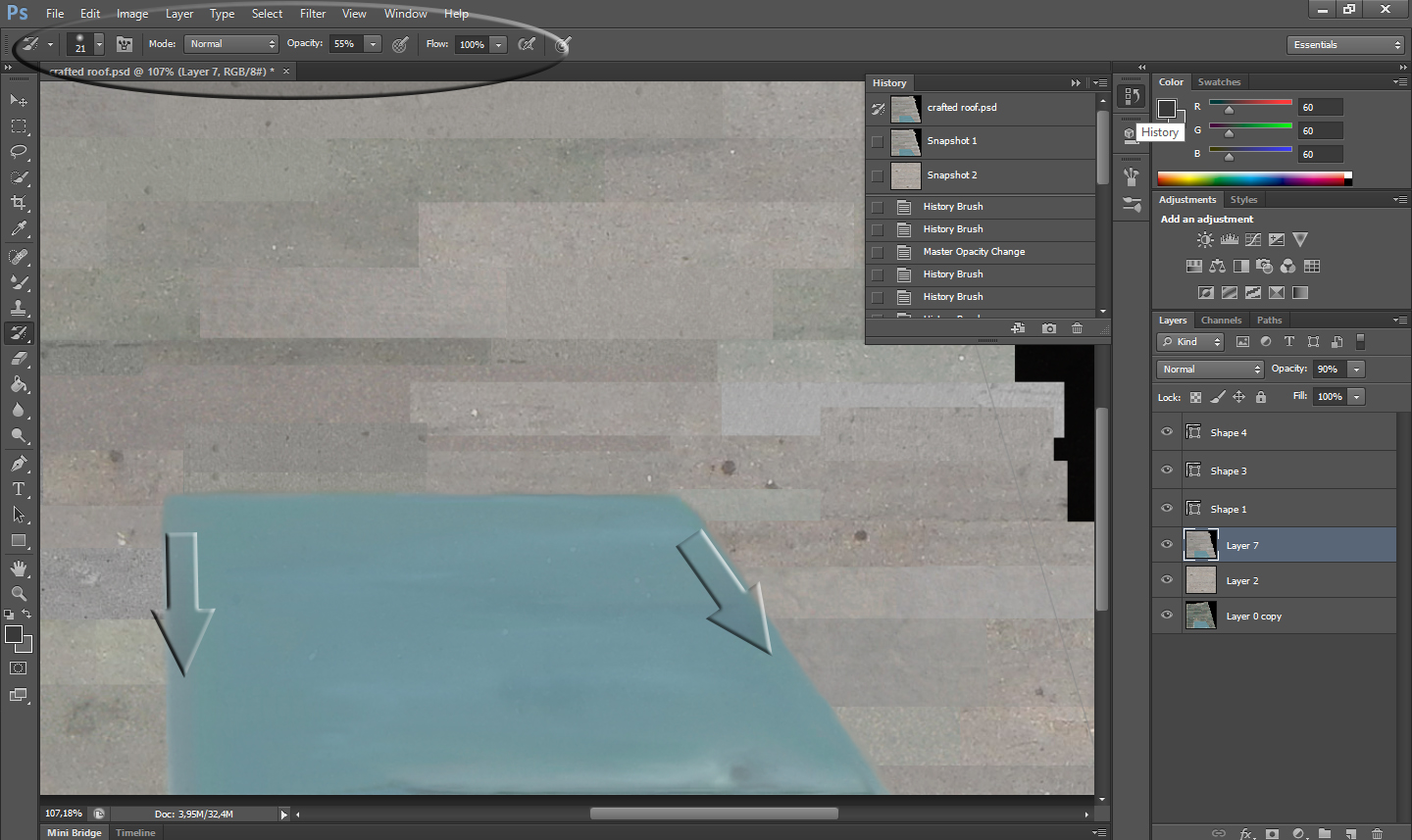Viewport: 1412px width, 840px height.
Task: Select the Eyedropper tool
Action: (19, 229)
